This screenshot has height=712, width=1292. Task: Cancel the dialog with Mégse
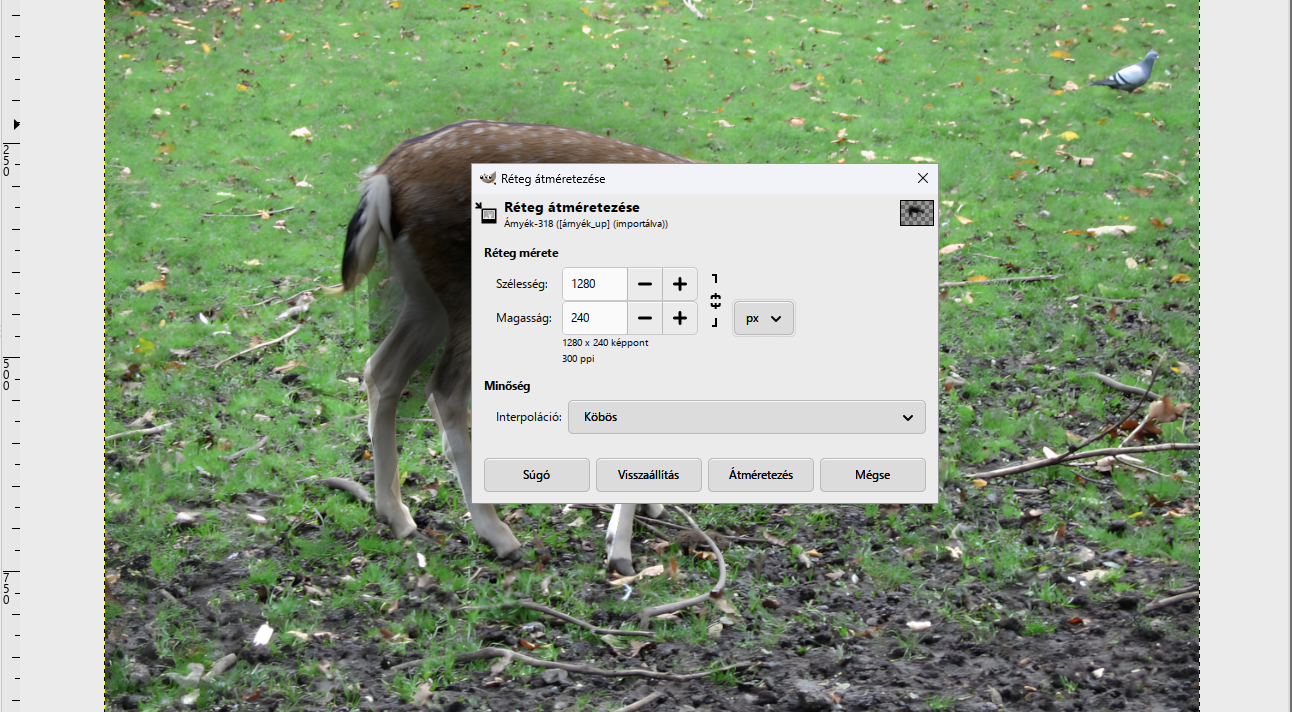[873, 475]
